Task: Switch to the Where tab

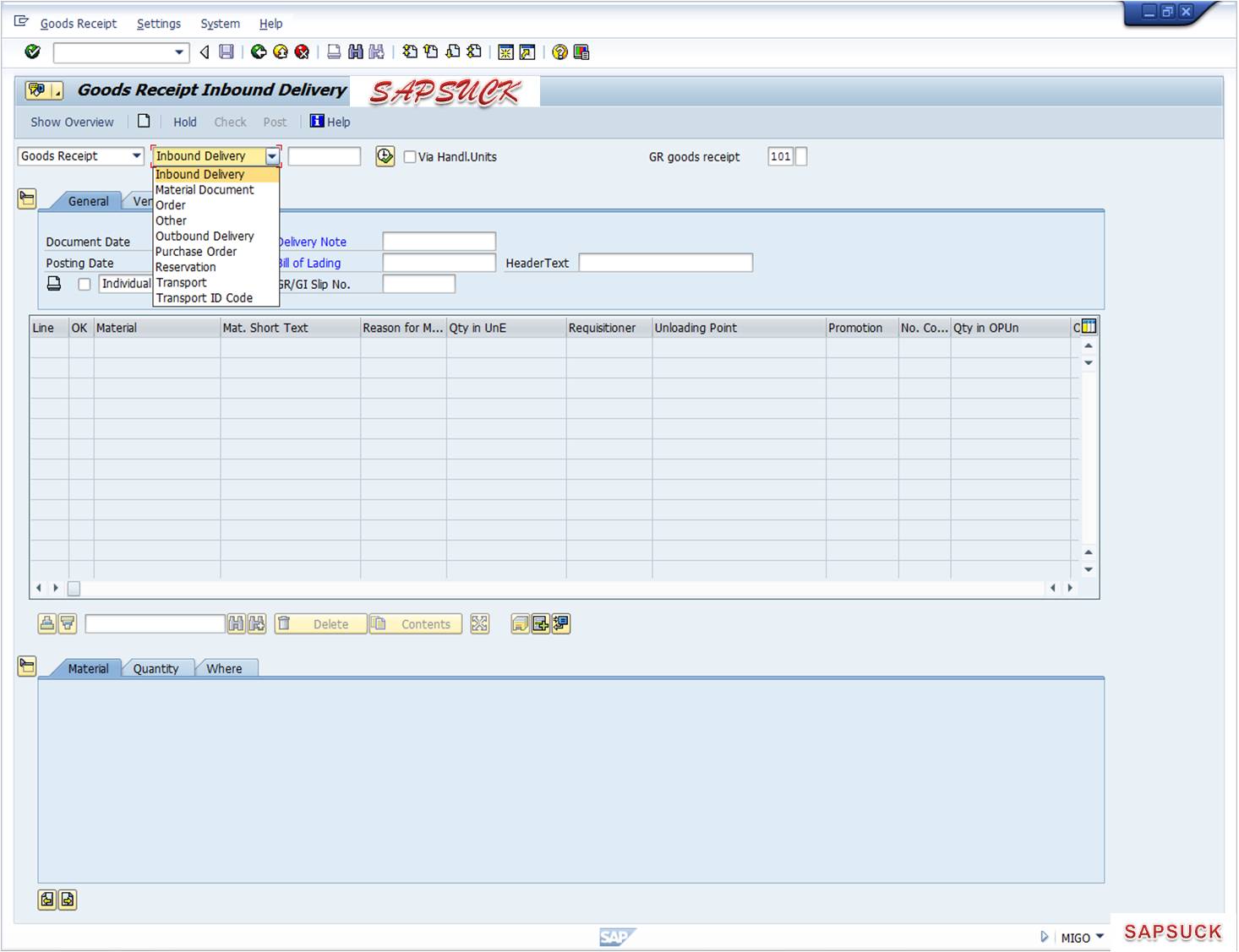Action: [x=224, y=668]
